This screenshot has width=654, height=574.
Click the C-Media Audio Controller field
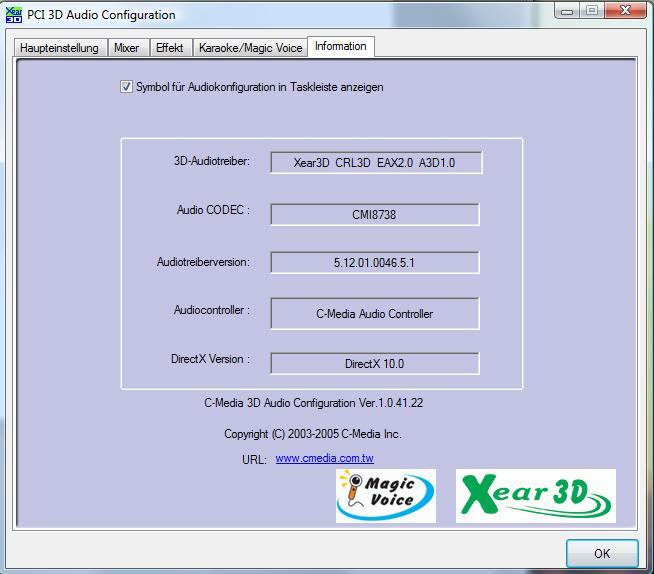pyautogui.click(x=375, y=313)
